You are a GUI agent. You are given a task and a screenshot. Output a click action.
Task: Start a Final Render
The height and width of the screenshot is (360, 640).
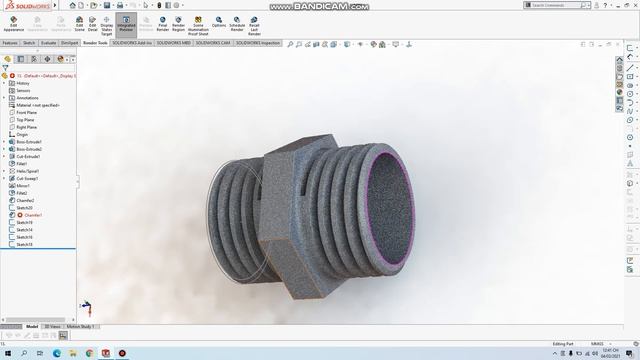click(162, 24)
